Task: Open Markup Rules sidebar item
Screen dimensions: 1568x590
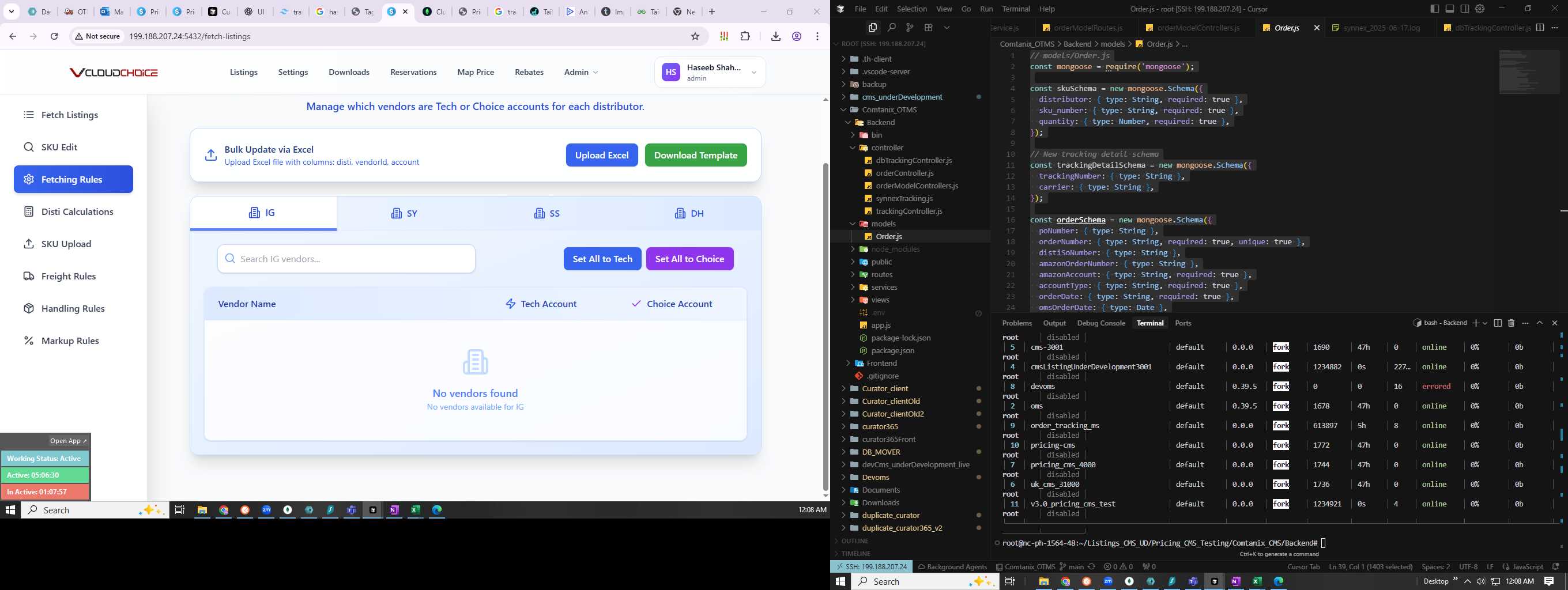Action: (73, 341)
